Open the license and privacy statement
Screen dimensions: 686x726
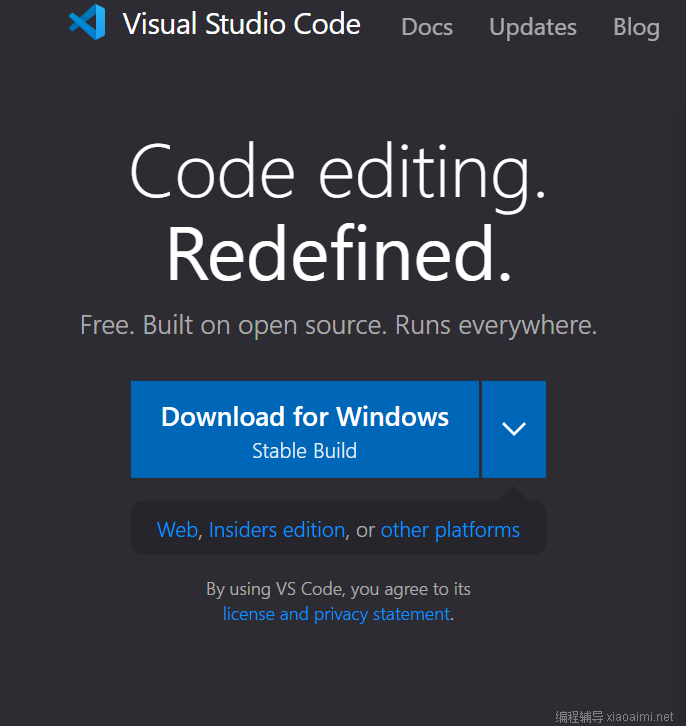click(337, 614)
